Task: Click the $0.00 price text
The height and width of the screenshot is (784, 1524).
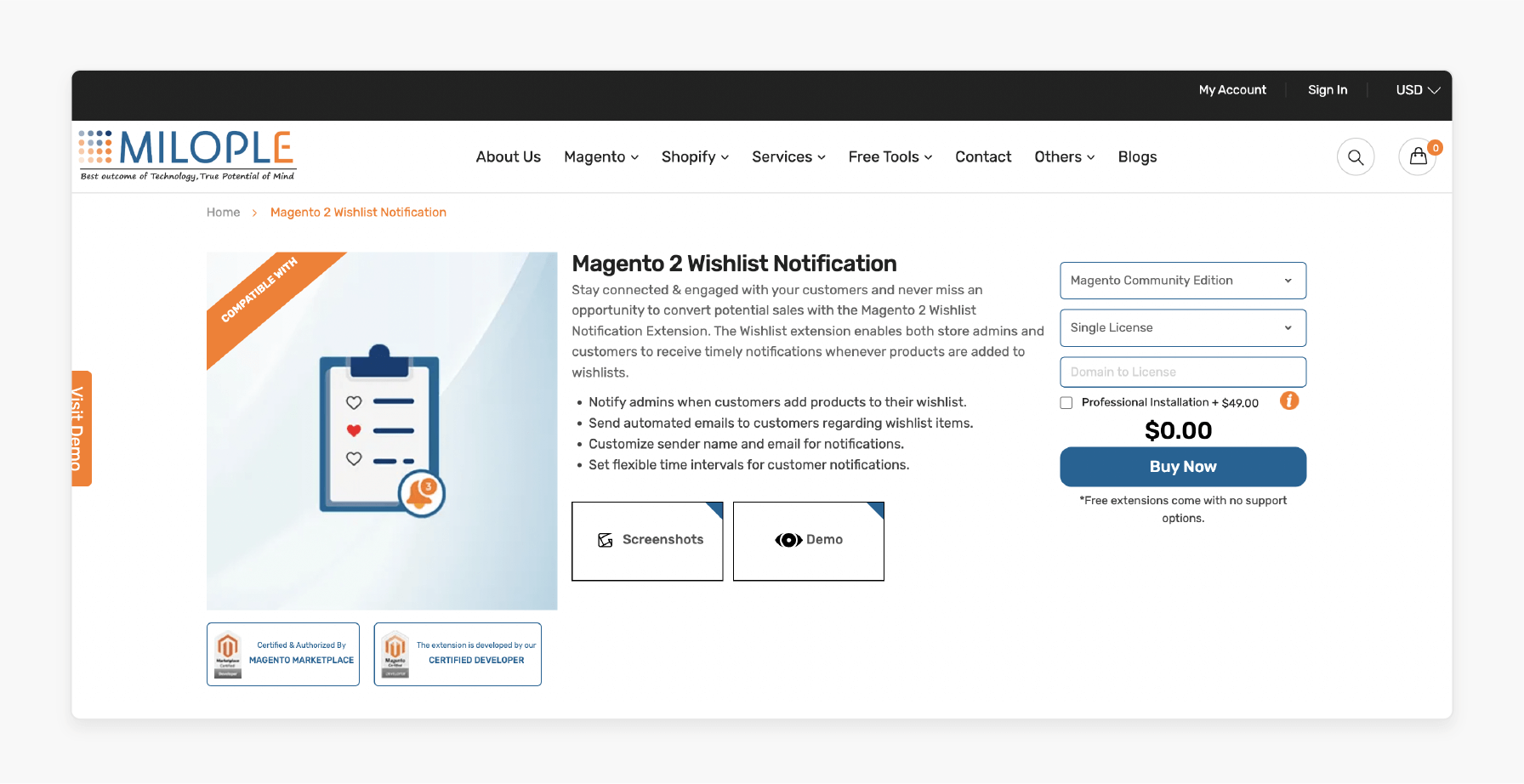Action: click(1179, 430)
